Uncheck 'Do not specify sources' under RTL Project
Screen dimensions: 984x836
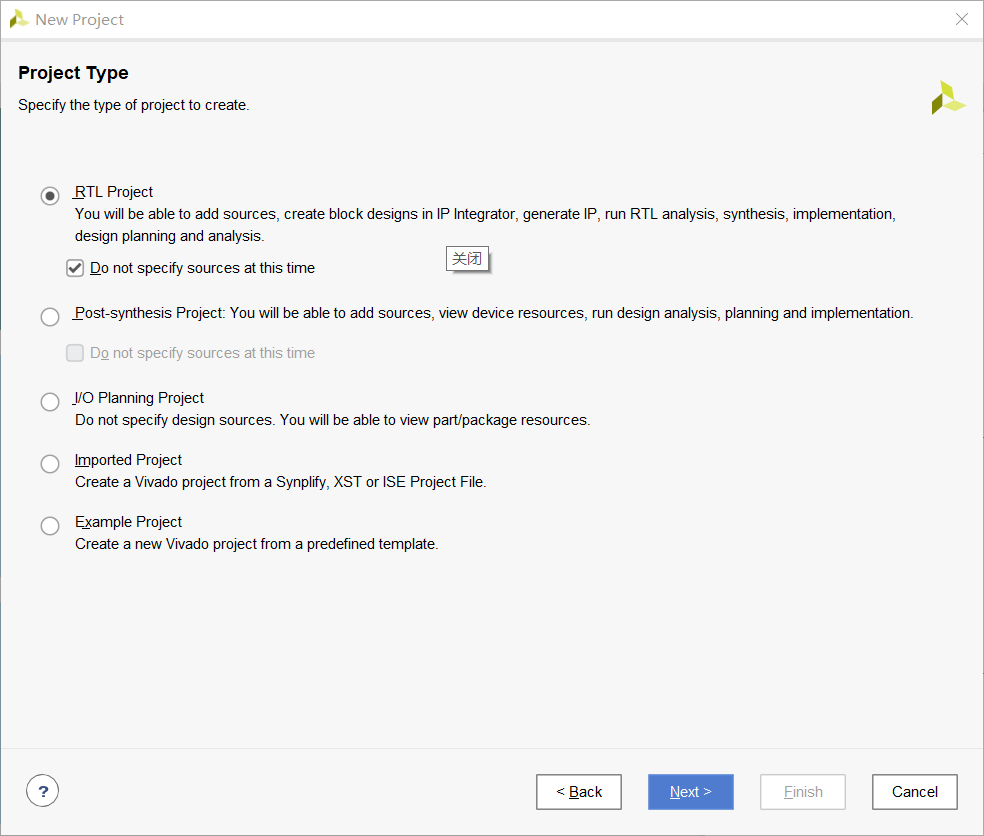pos(75,268)
